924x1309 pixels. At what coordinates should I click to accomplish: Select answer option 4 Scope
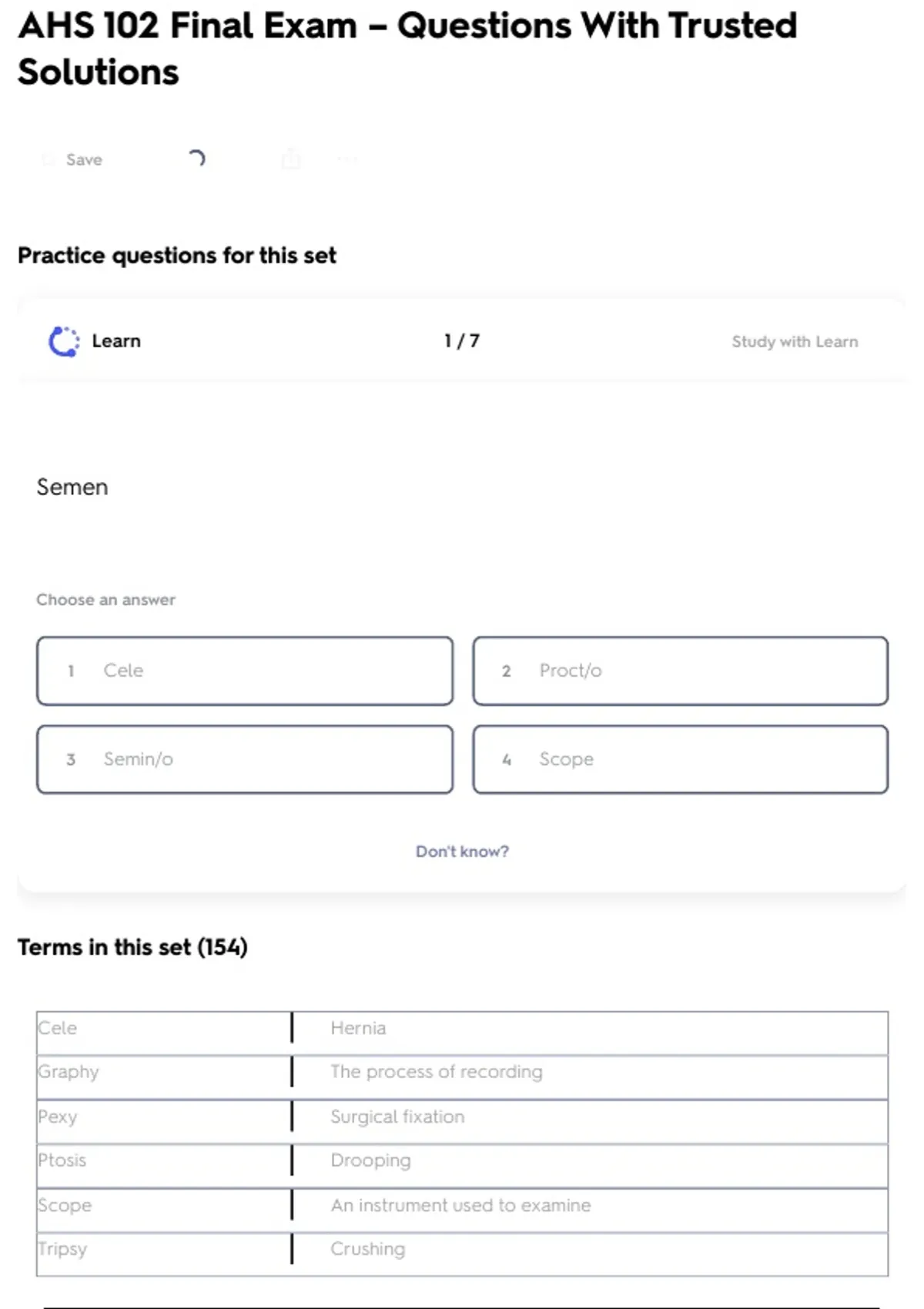tap(680, 759)
